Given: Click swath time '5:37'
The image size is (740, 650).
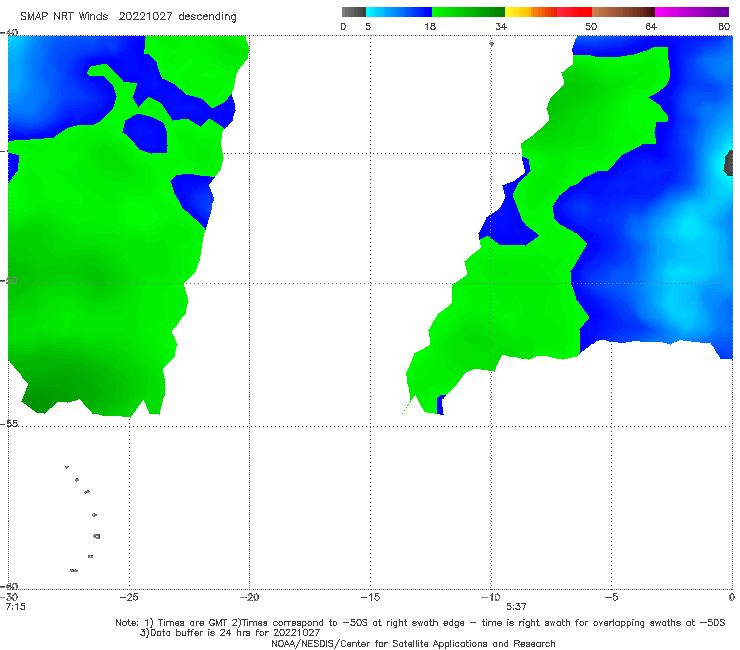Looking at the screenshot, I should point(516,607).
